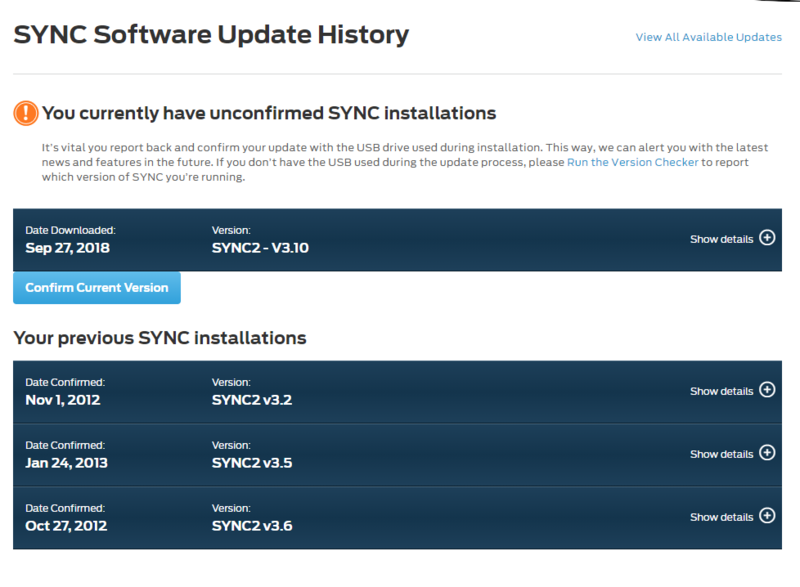Follow the Run the Version Checker link
Viewport: 800px width, 587px height.
point(633,162)
